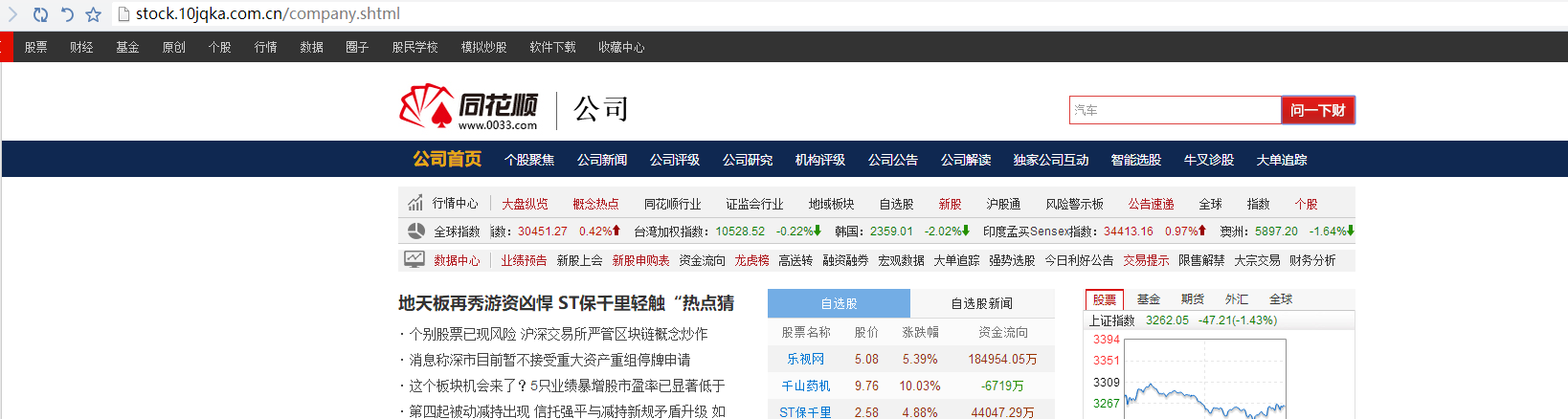1568x419 pixels.
Task: Open 股票 in the top black menu
Action: (35, 47)
